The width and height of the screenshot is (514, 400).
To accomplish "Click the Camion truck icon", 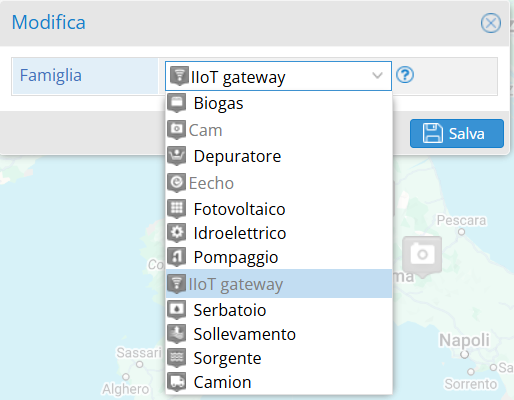I will tap(177, 382).
